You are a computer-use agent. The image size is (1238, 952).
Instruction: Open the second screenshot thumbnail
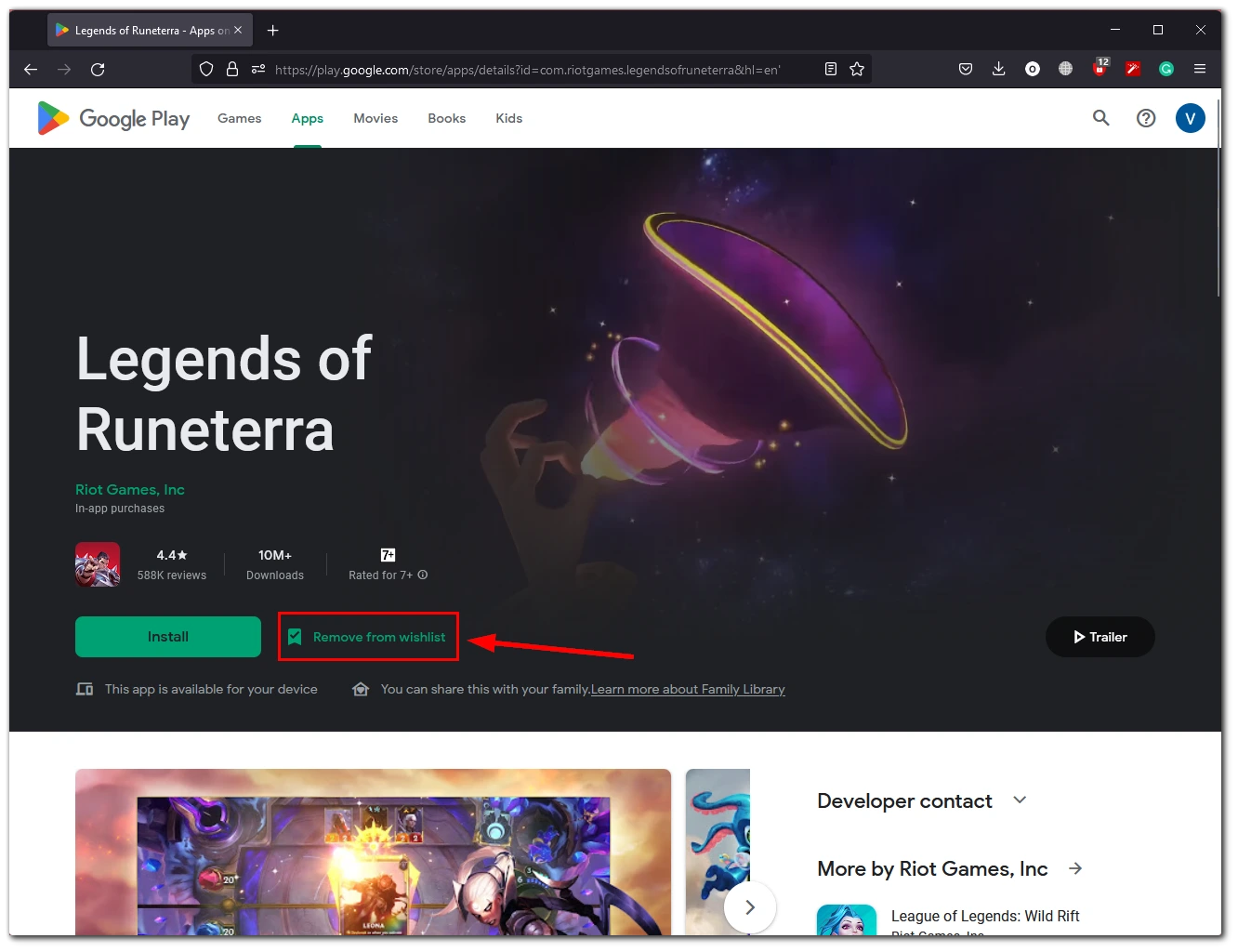click(x=718, y=852)
